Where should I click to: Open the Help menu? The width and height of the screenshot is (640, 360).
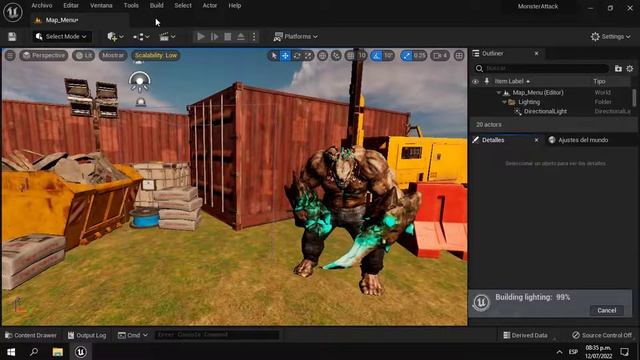(x=235, y=6)
